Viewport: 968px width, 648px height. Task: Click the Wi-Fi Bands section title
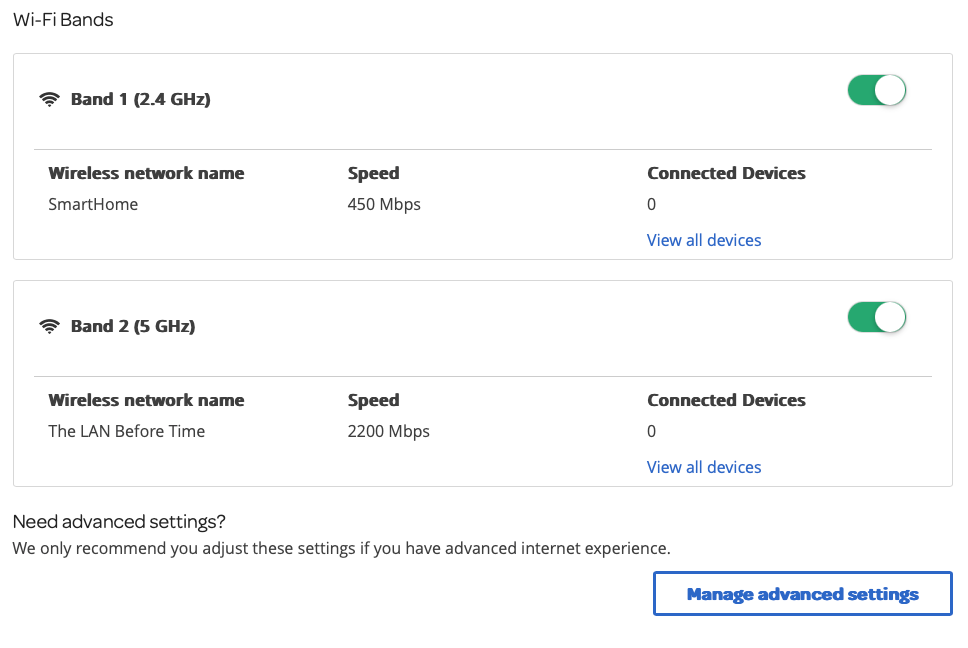(x=63, y=20)
